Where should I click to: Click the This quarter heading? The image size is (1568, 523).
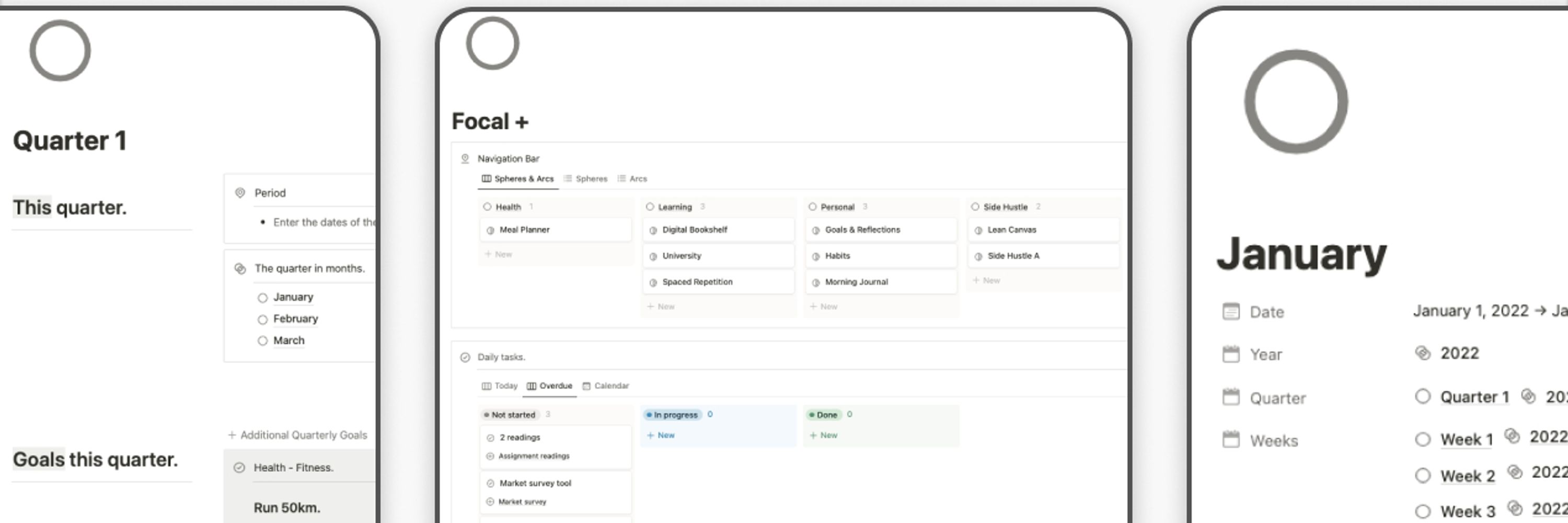coord(70,208)
